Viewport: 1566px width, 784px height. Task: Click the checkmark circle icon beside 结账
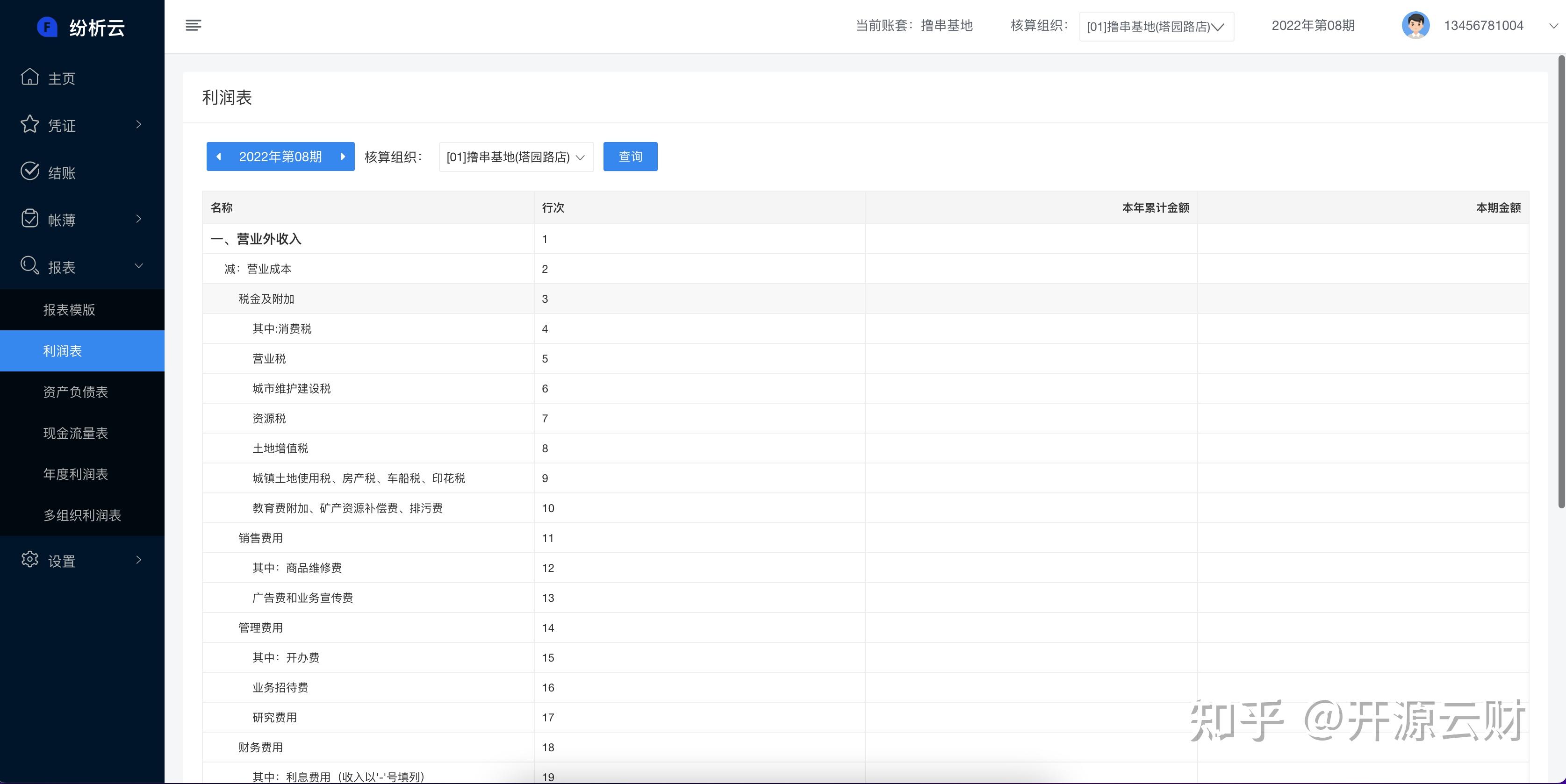tap(30, 171)
